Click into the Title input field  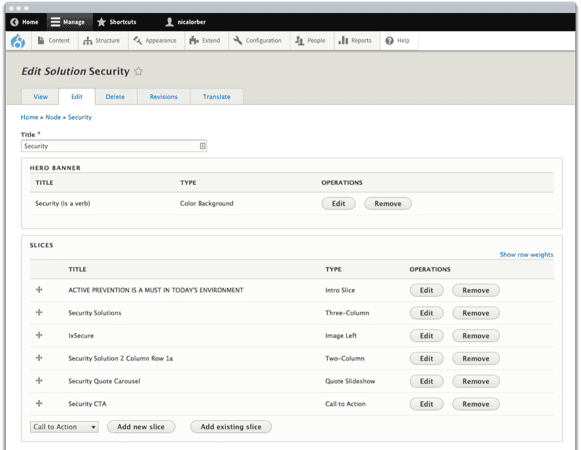click(x=114, y=146)
